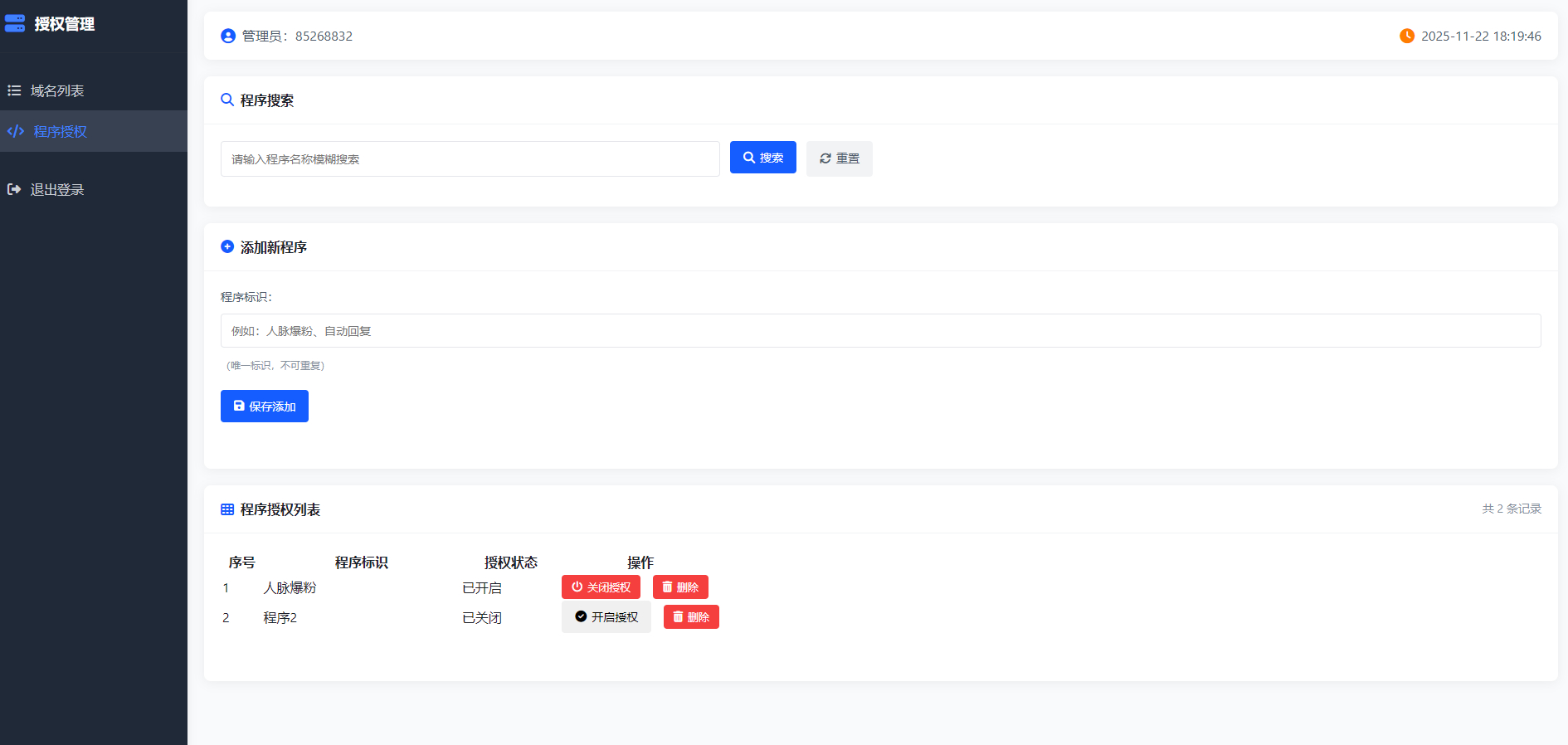Click the 域名列表 list icon

click(x=14, y=90)
